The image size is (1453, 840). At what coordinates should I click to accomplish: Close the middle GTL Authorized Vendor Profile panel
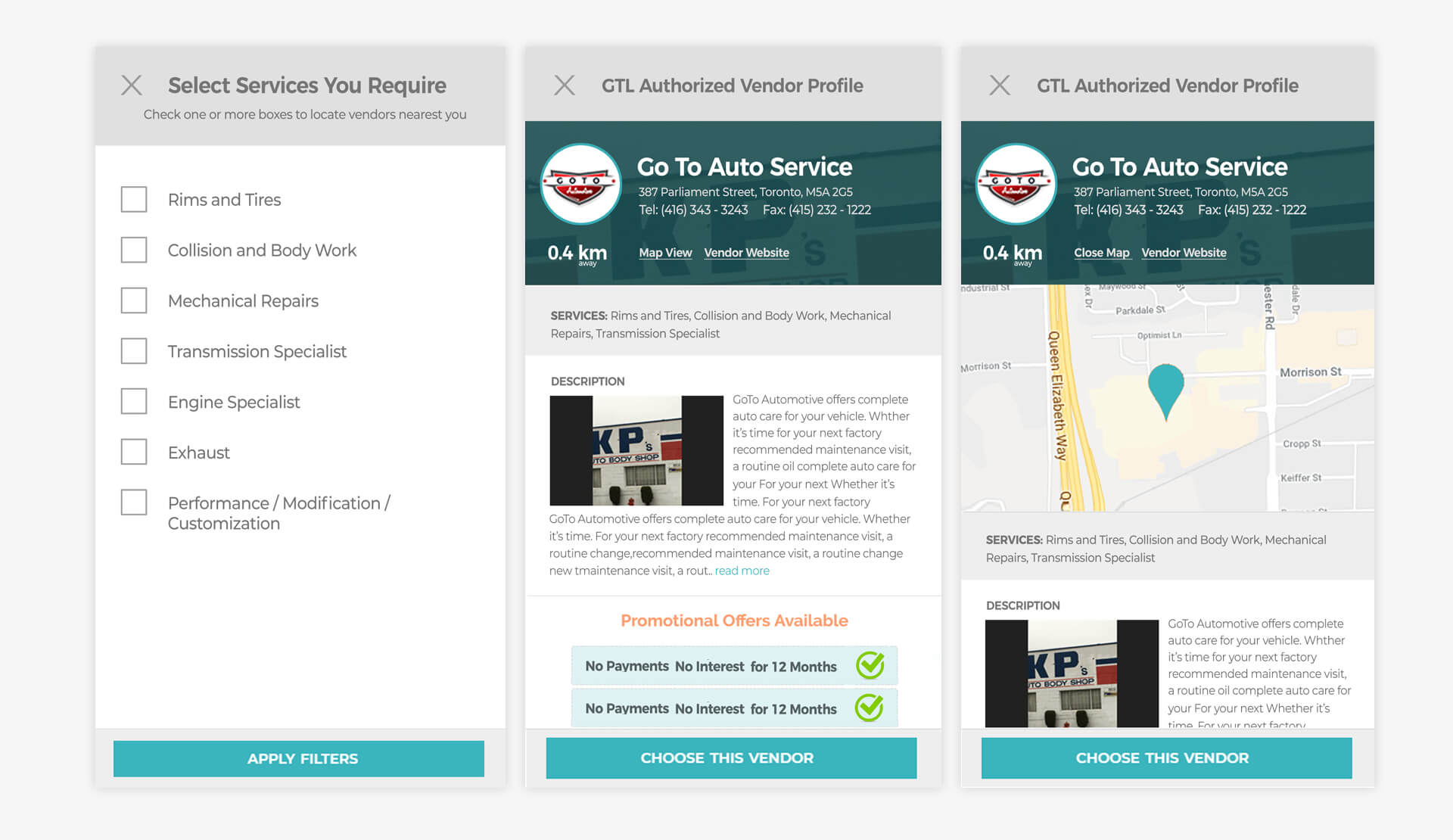(565, 86)
